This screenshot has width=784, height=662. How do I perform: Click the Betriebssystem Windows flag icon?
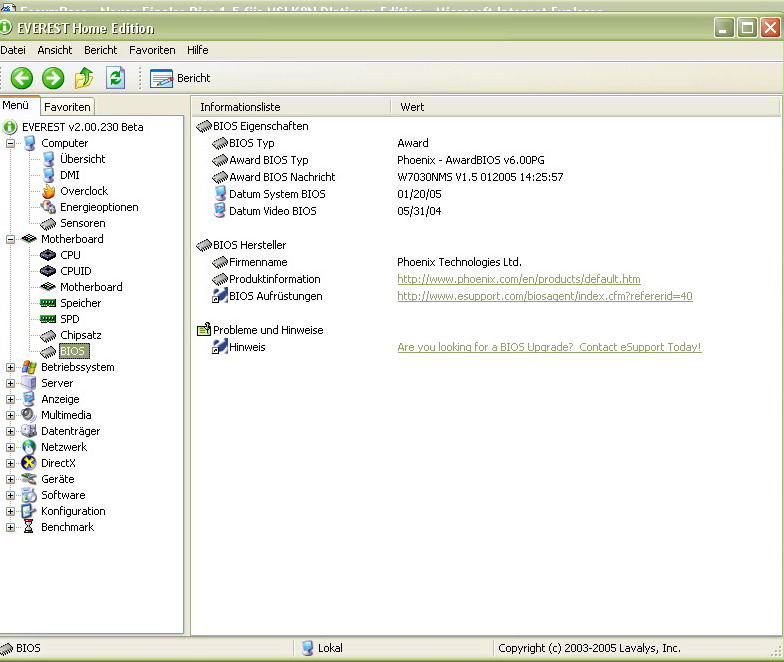30,367
